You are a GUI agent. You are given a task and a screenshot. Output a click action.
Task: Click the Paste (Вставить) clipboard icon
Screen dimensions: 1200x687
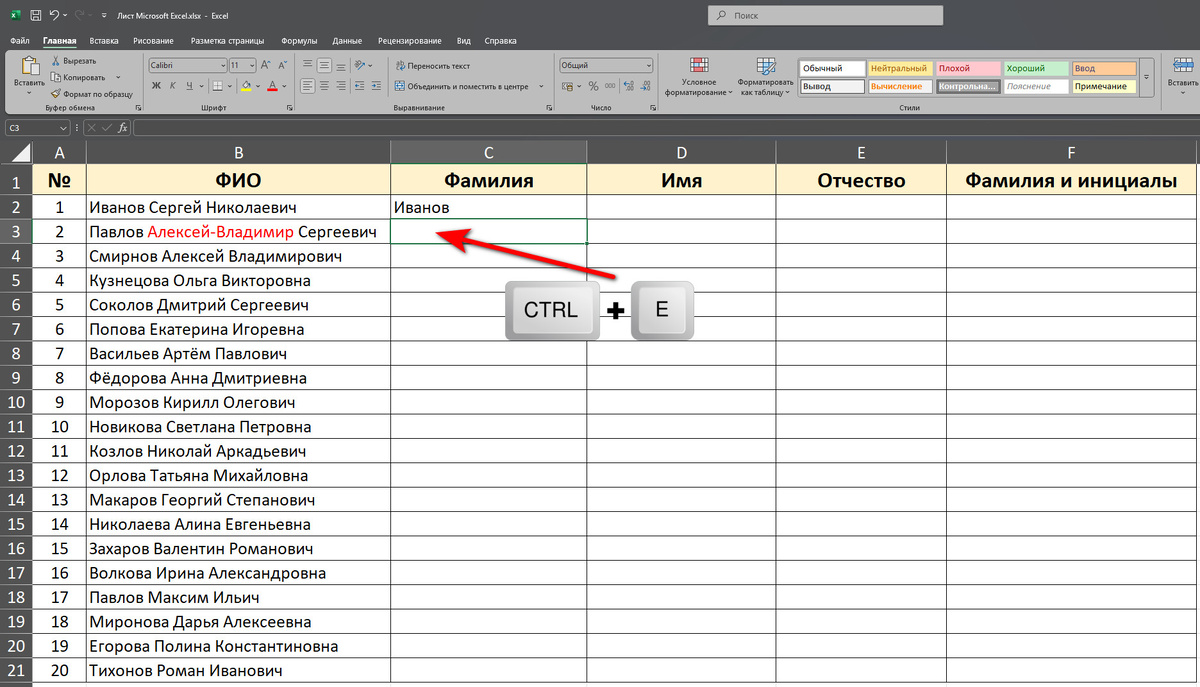point(31,66)
